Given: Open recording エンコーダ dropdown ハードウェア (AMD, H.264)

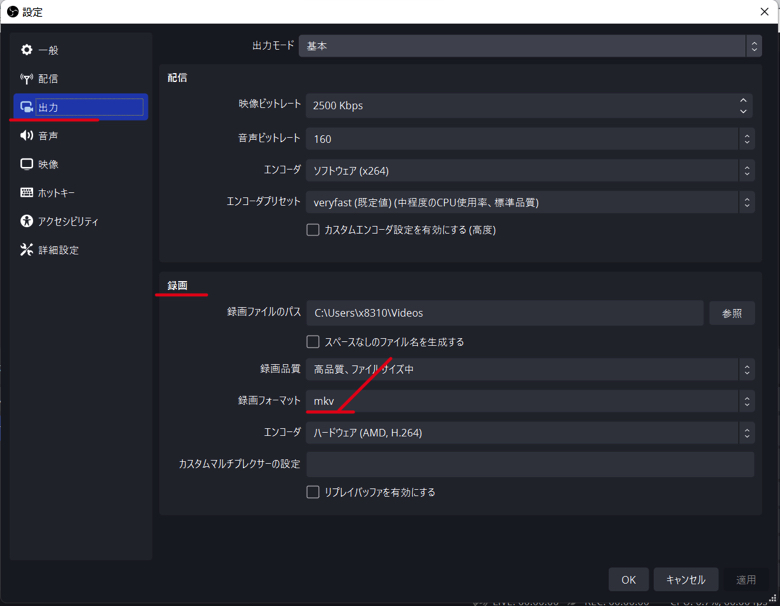Looking at the screenshot, I should point(530,432).
